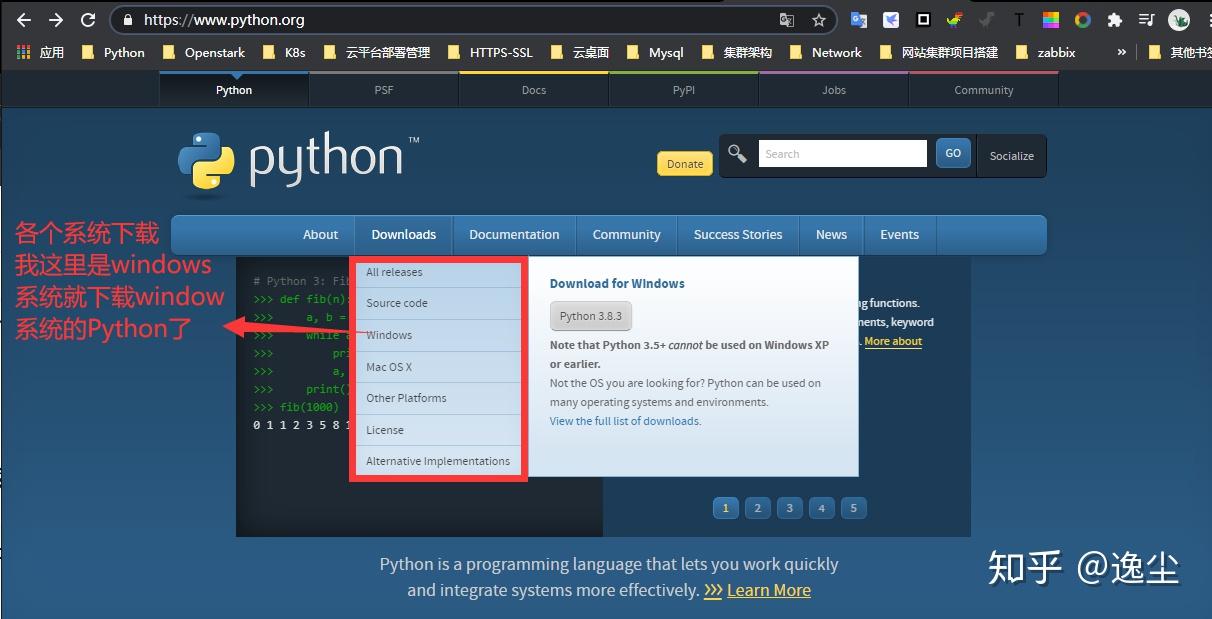
Task: Switch to the PyPI top tab
Action: (684, 90)
